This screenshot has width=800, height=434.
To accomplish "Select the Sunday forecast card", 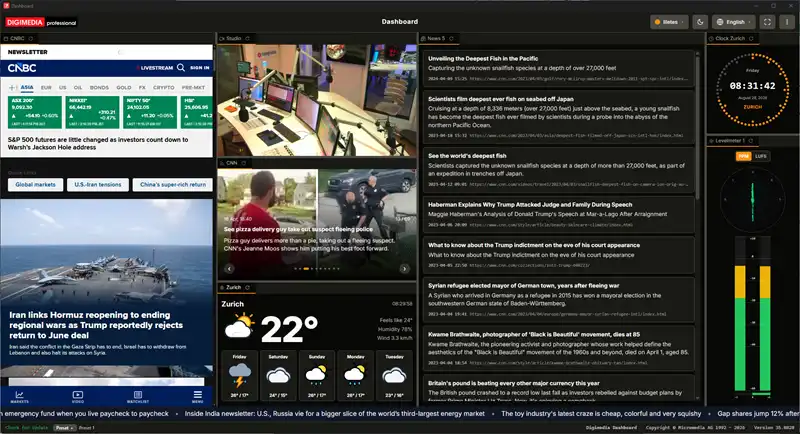I will (317, 375).
